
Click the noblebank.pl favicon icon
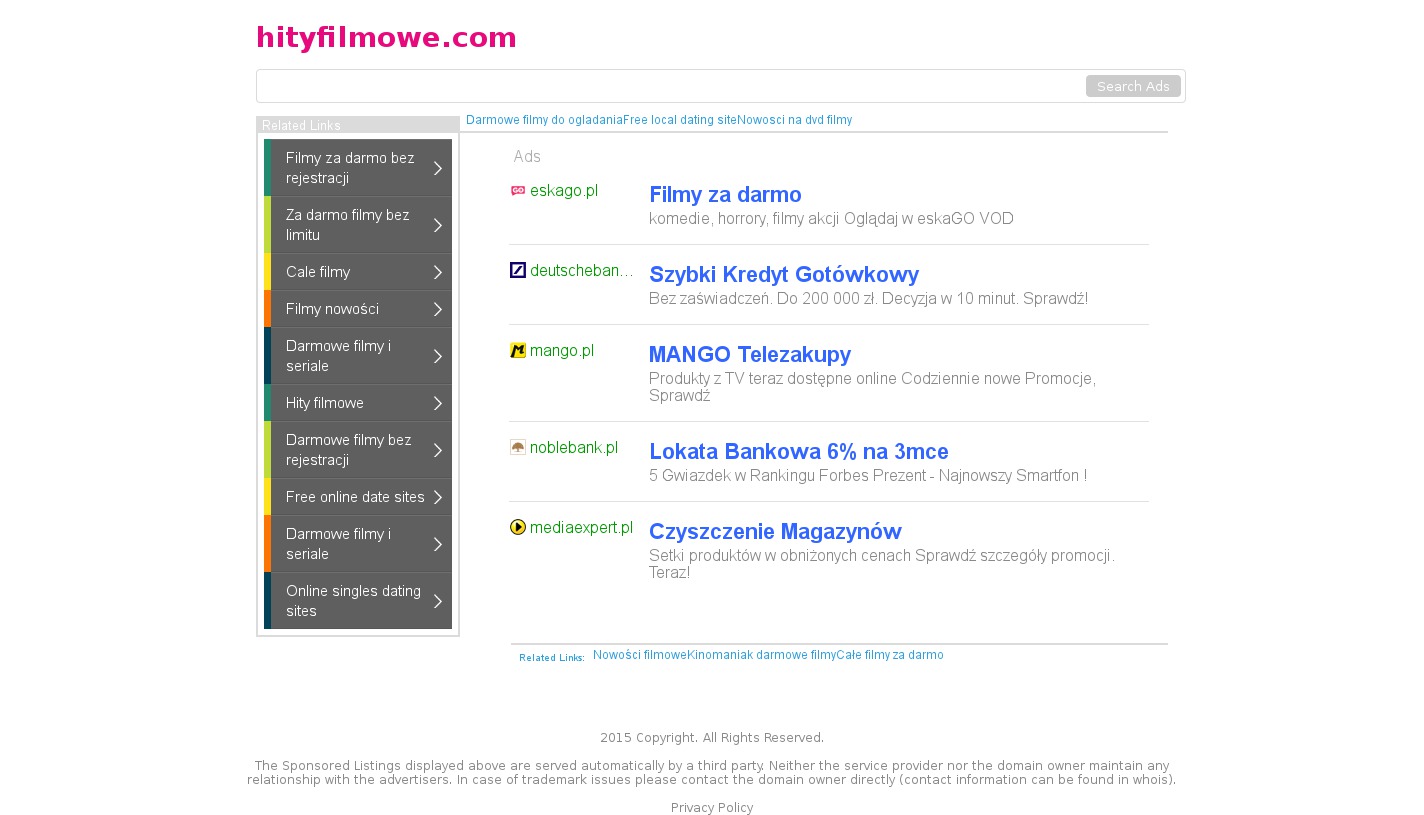coord(518,447)
